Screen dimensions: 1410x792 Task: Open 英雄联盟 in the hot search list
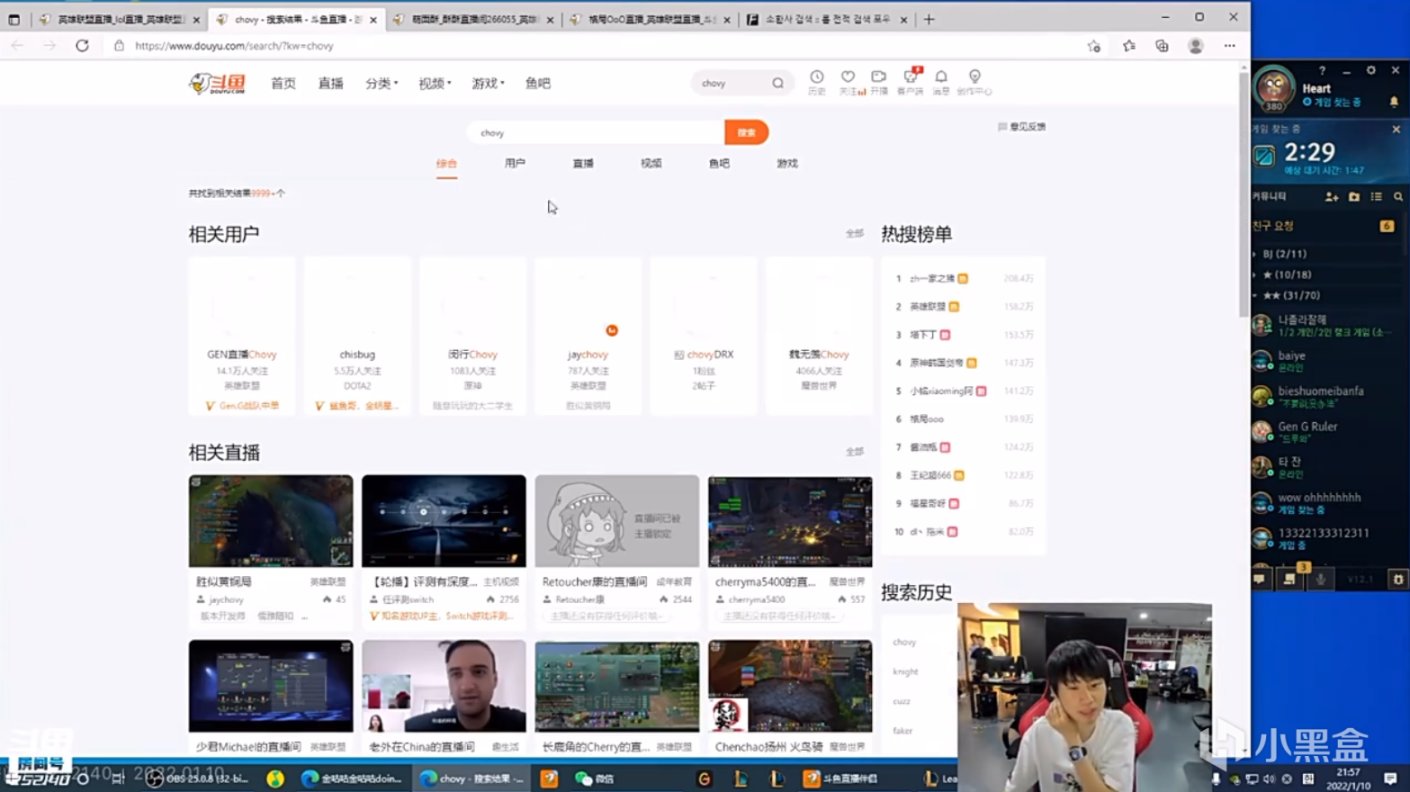coord(928,306)
